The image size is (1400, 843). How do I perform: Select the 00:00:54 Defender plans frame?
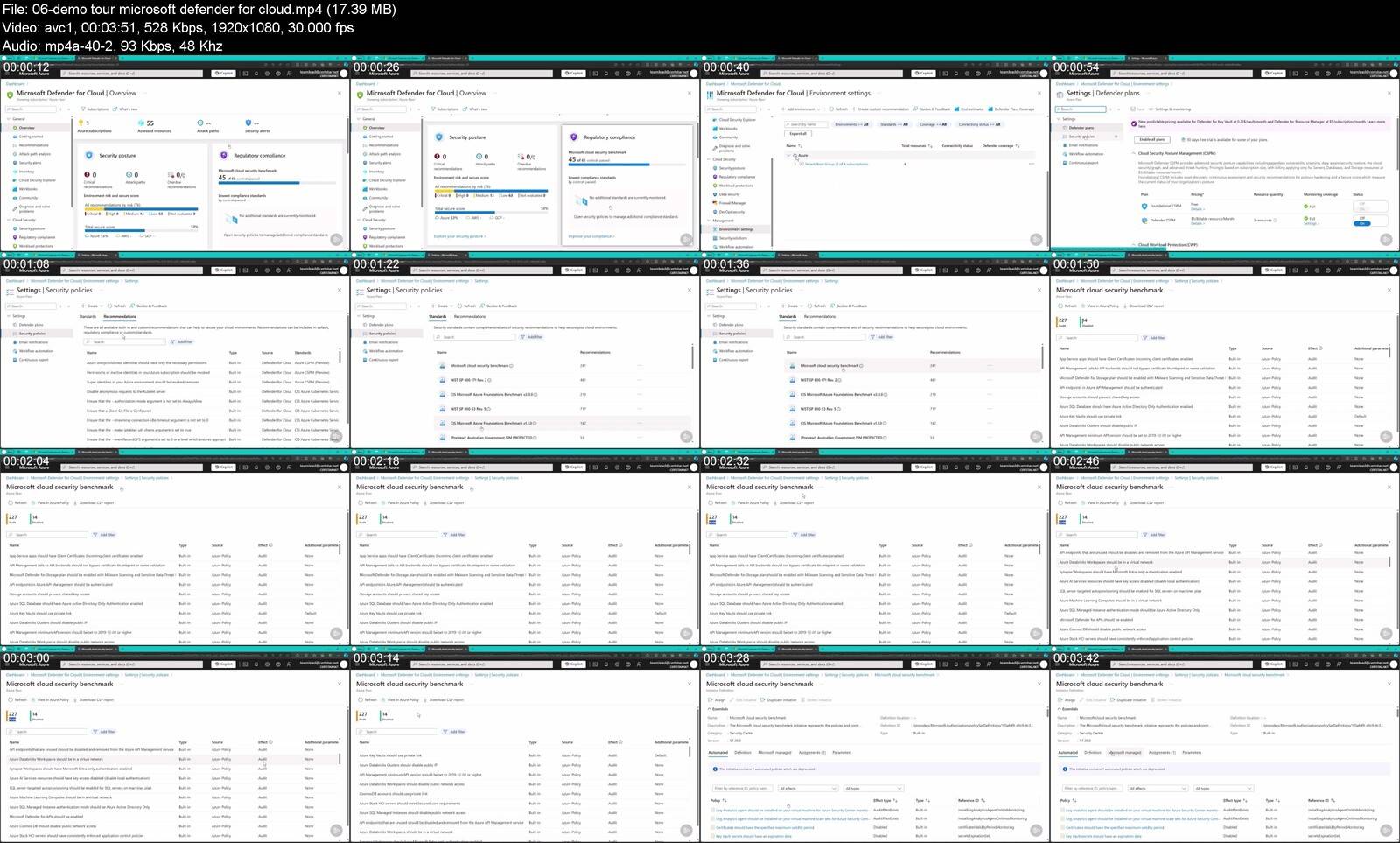click(x=1225, y=155)
